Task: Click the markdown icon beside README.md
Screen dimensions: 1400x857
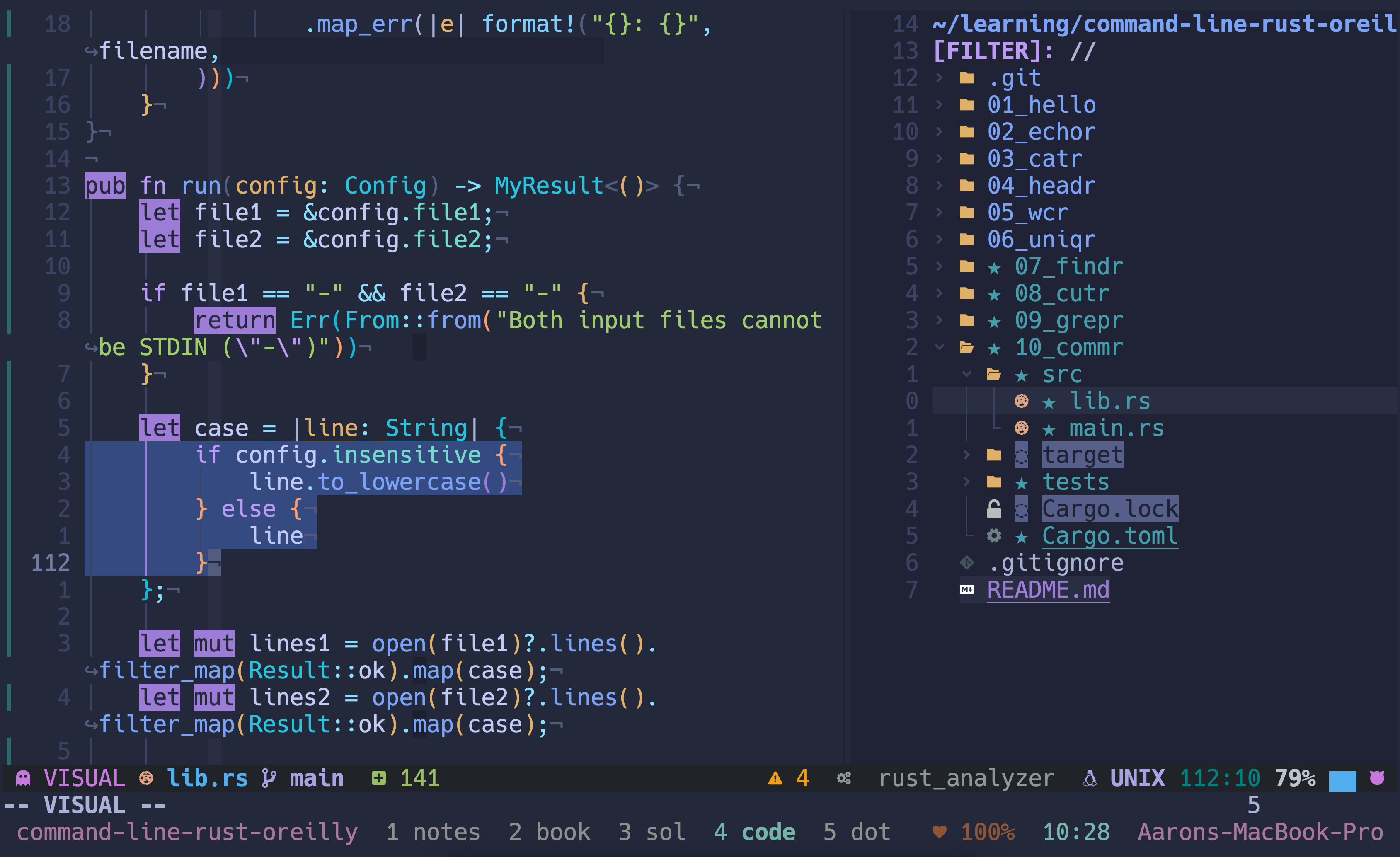Action: [966, 589]
